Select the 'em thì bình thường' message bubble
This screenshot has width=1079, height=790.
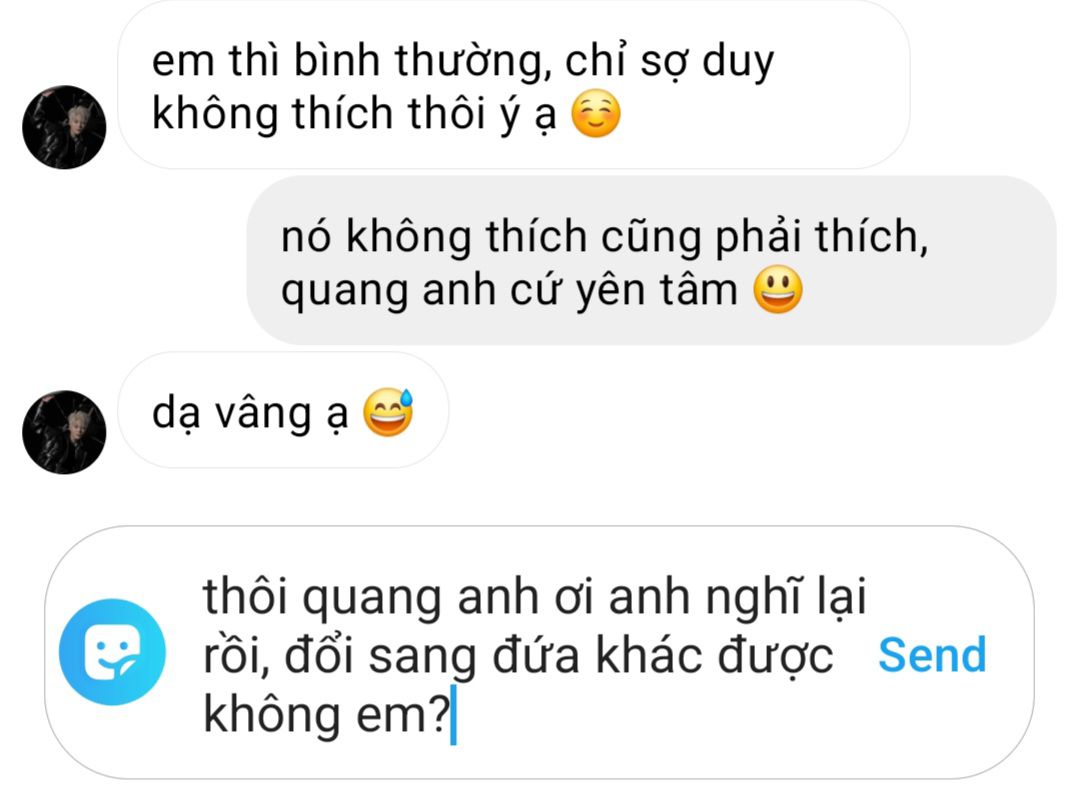[513, 85]
